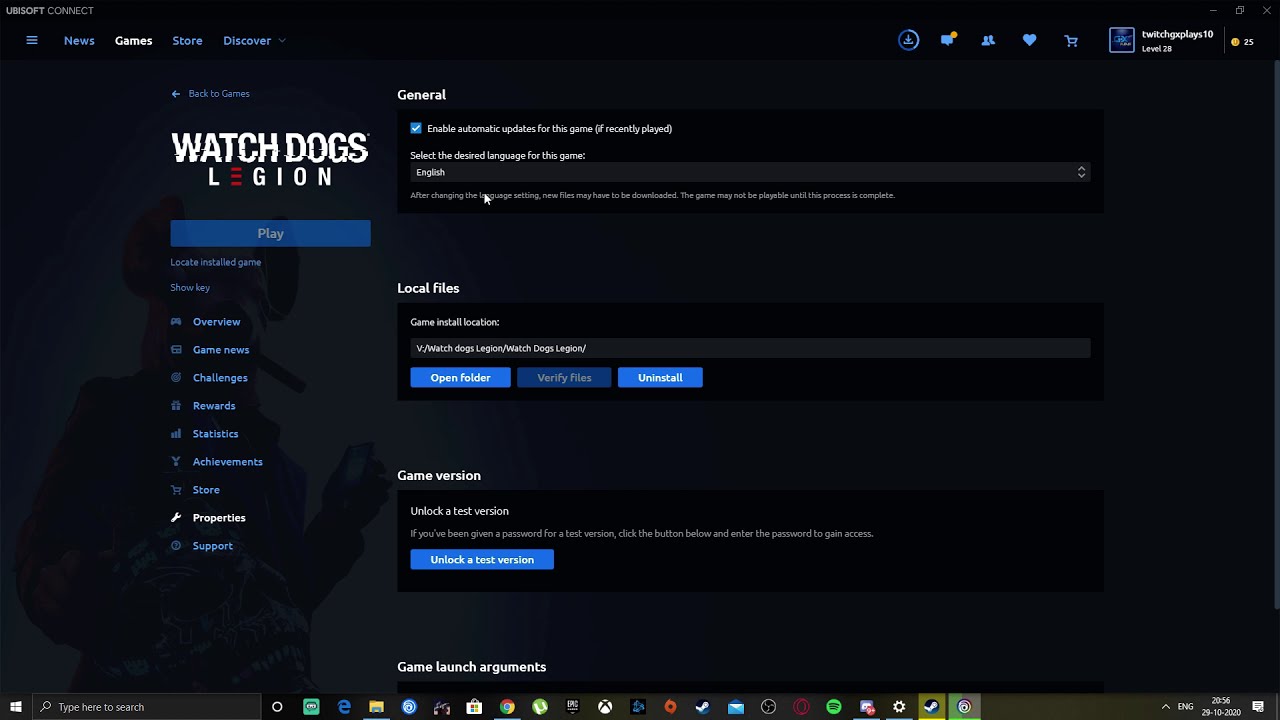
Task: Click the Show key link
Action: (190, 288)
